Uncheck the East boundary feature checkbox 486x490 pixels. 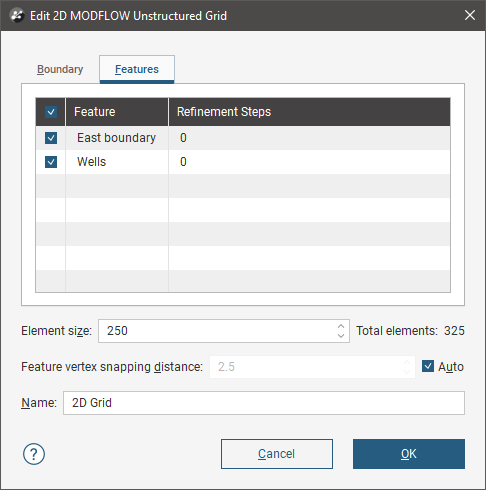[51, 138]
